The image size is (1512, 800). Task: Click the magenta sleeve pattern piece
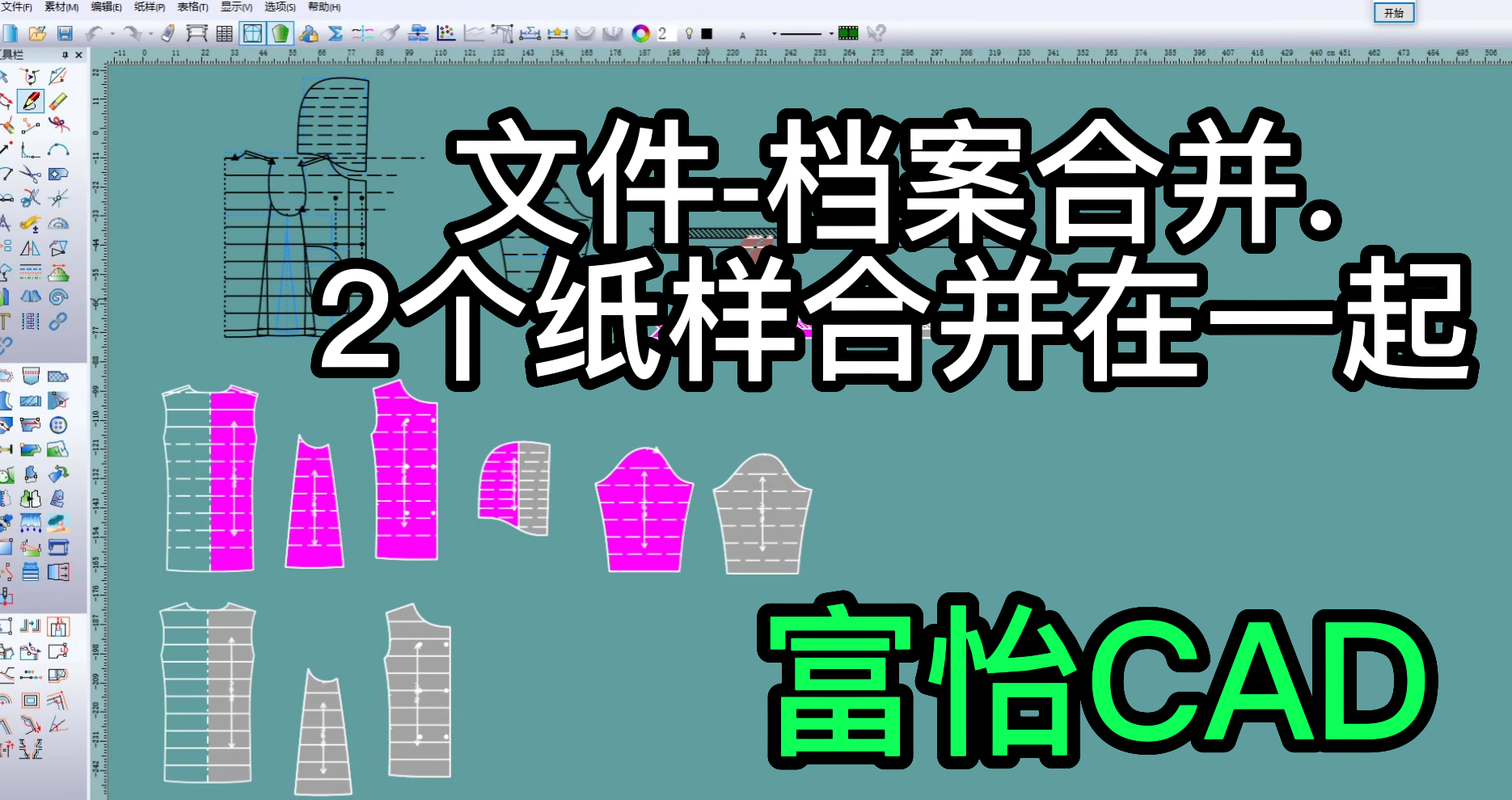[644, 511]
